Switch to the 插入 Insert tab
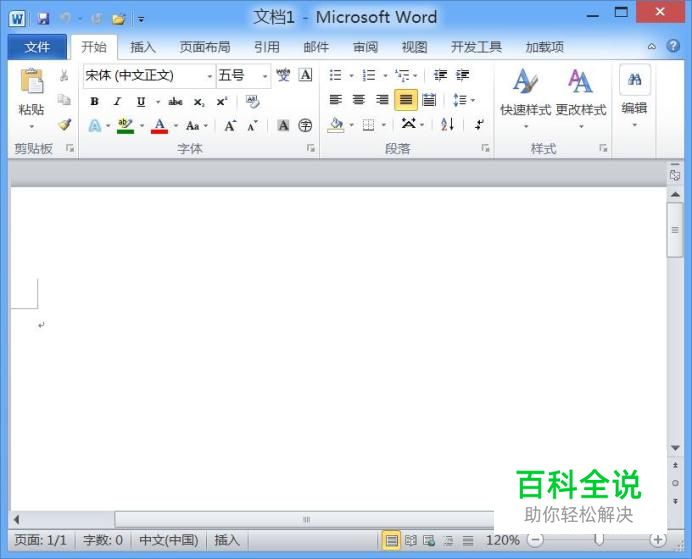This screenshot has height=559, width=692. coord(143,47)
